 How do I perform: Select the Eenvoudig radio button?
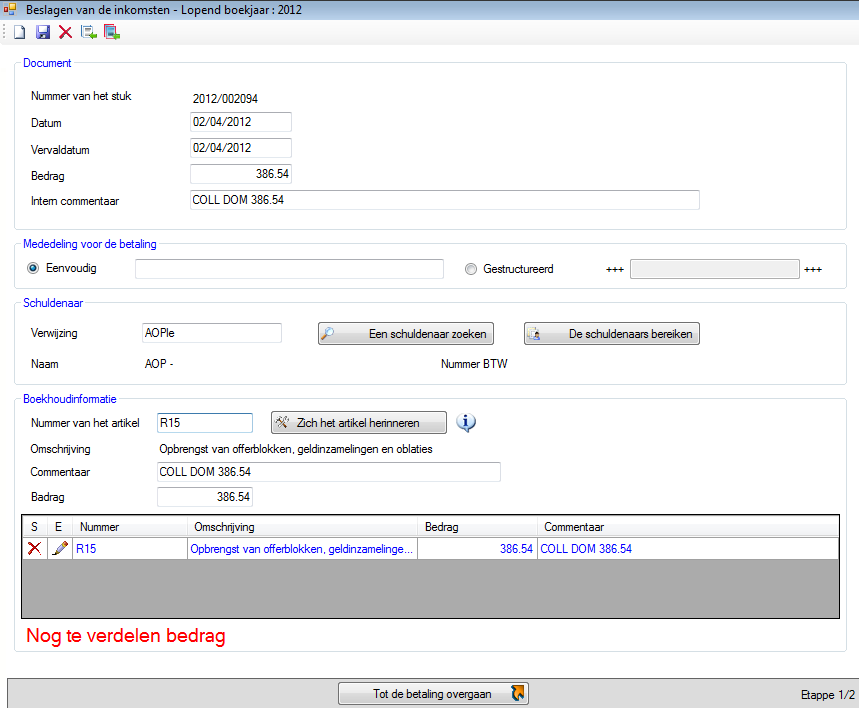(x=33, y=268)
